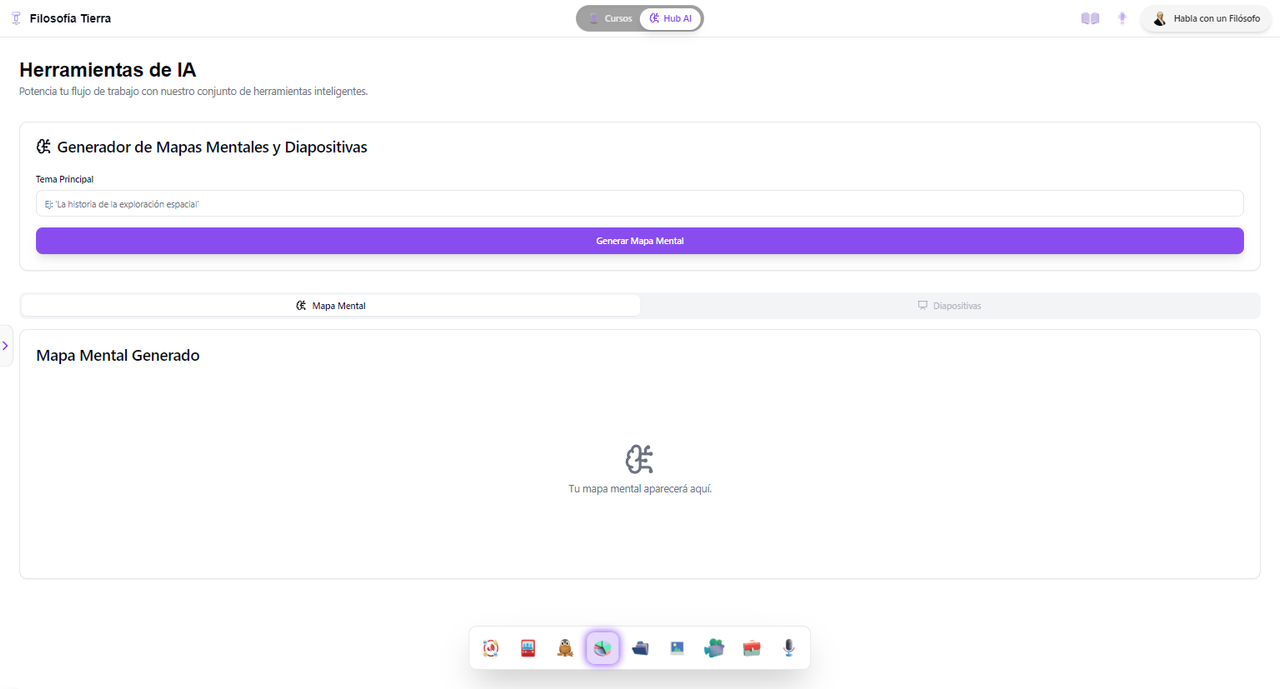
Task: Click Generador de Mapas Mentales y Diapositivas title
Action: [212, 147]
